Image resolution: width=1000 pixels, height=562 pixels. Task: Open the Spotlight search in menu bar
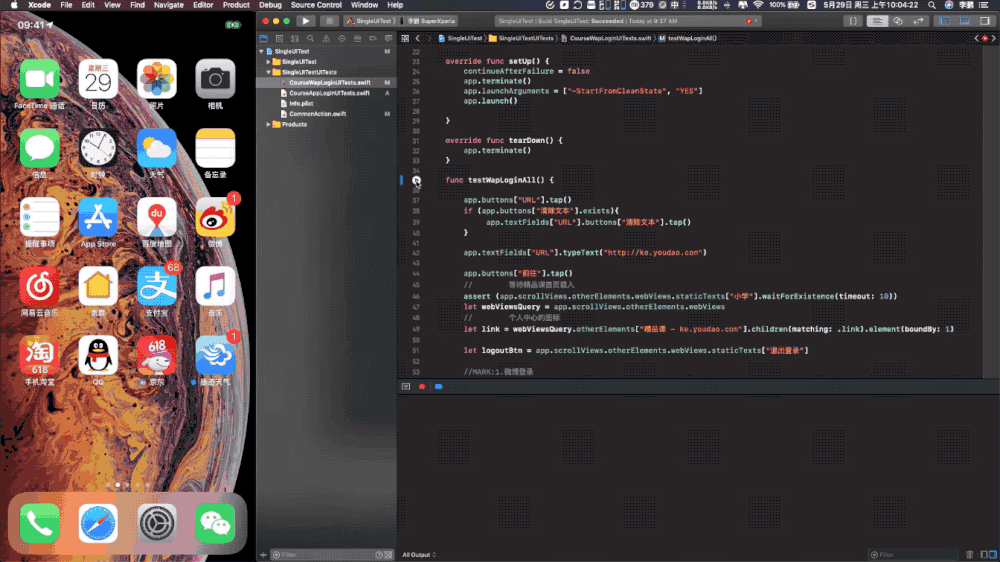932,5
